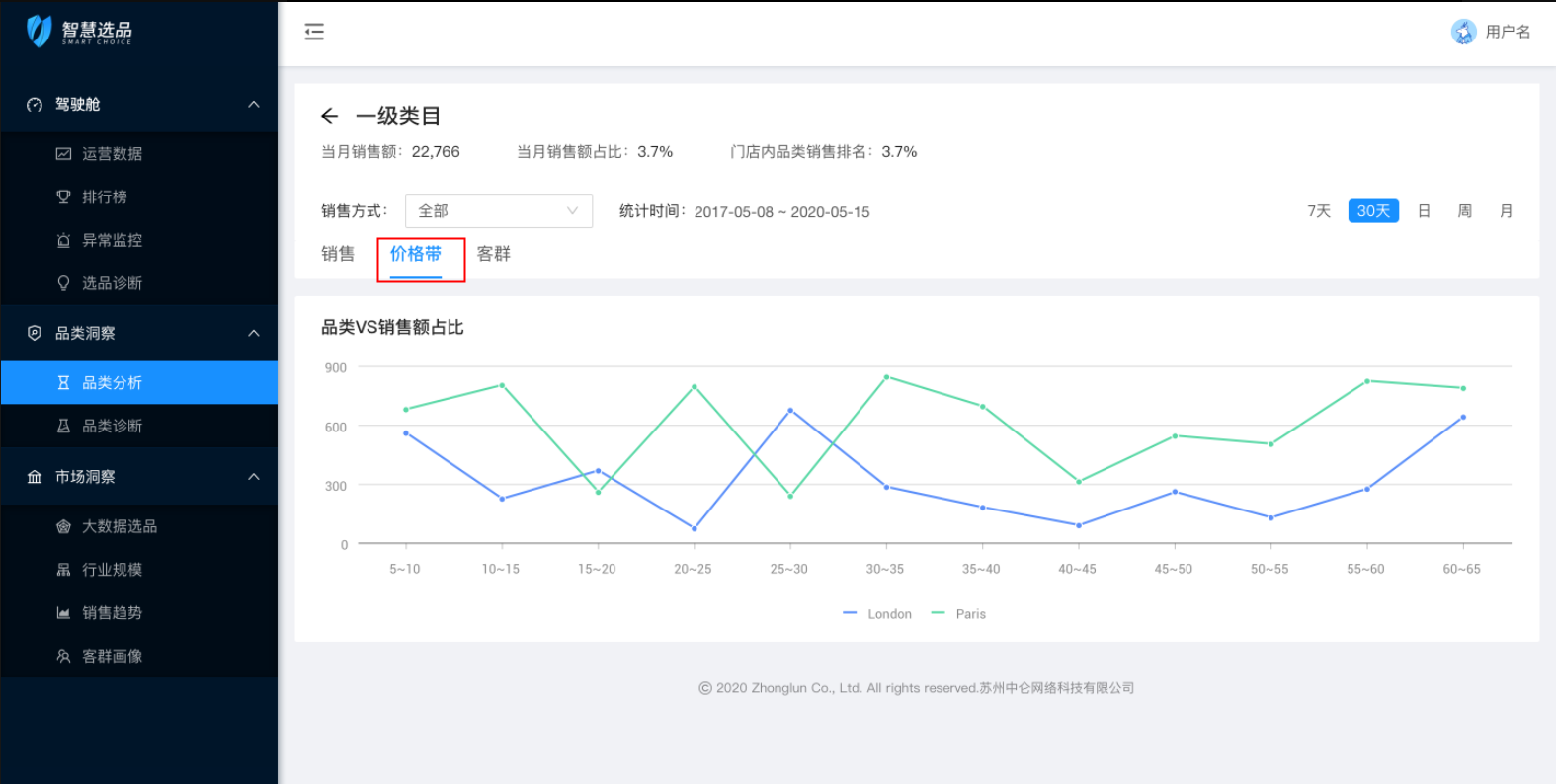Image resolution: width=1556 pixels, height=784 pixels.
Task: Click the 智慧选品 logo
Action: (79, 32)
